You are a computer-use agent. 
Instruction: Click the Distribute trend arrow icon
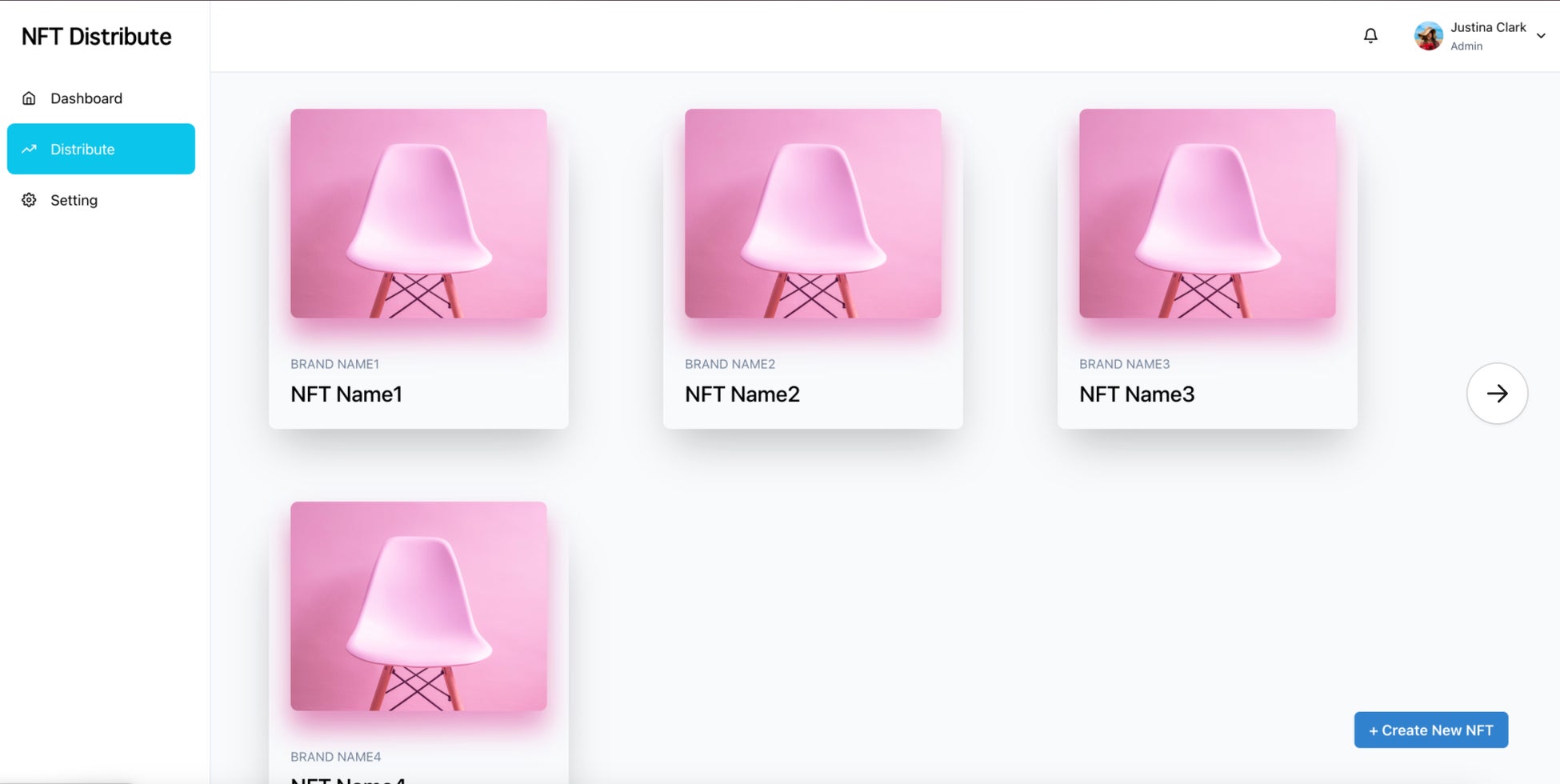point(29,149)
